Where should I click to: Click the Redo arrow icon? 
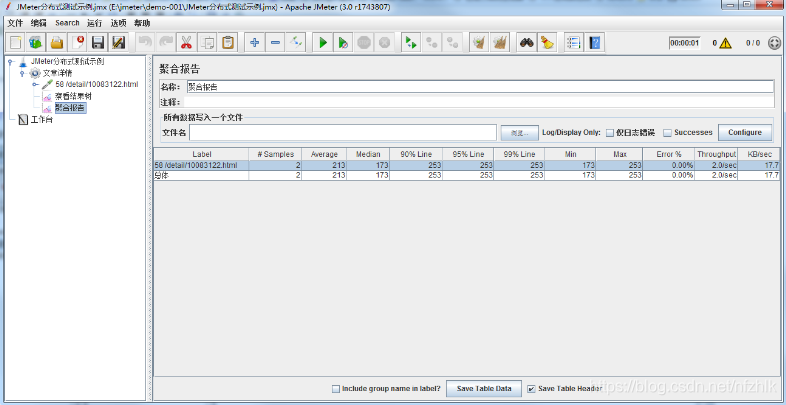point(166,43)
